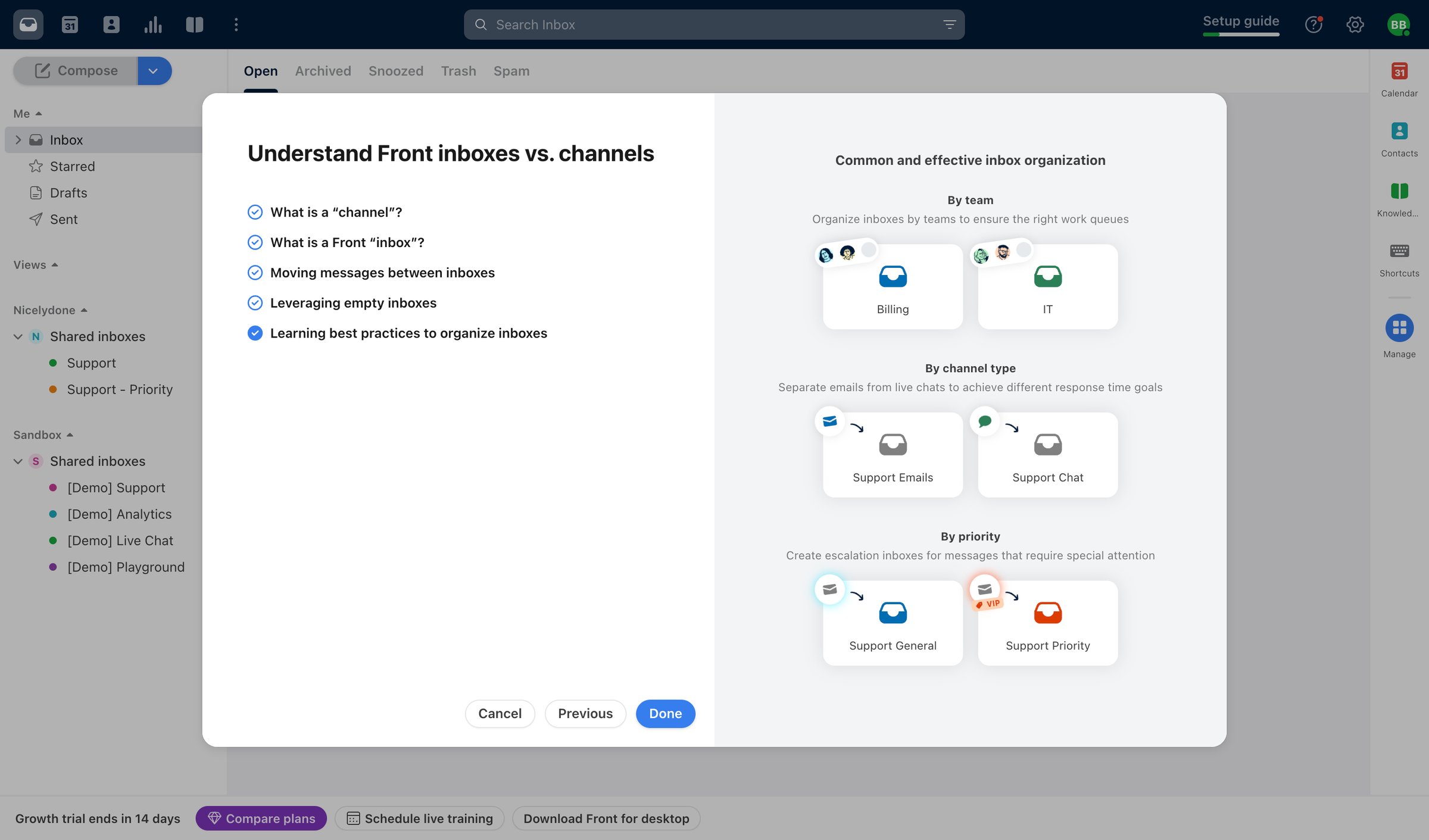Open the Knowledge base book icon in top bar
The image size is (1429, 840).
(x=195, y=24)
